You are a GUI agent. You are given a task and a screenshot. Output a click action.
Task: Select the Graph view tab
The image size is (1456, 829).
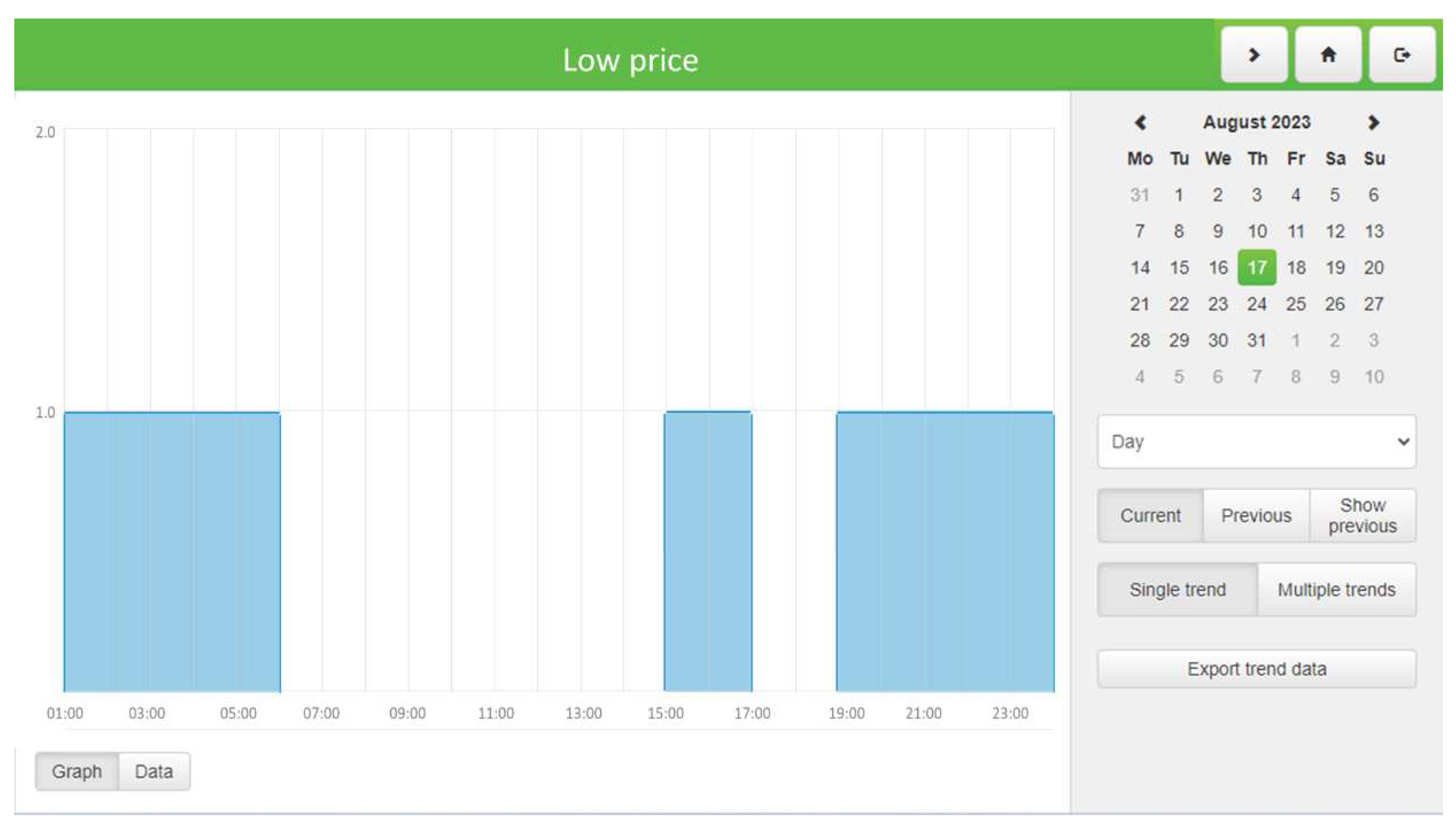[x=77, y=771]
